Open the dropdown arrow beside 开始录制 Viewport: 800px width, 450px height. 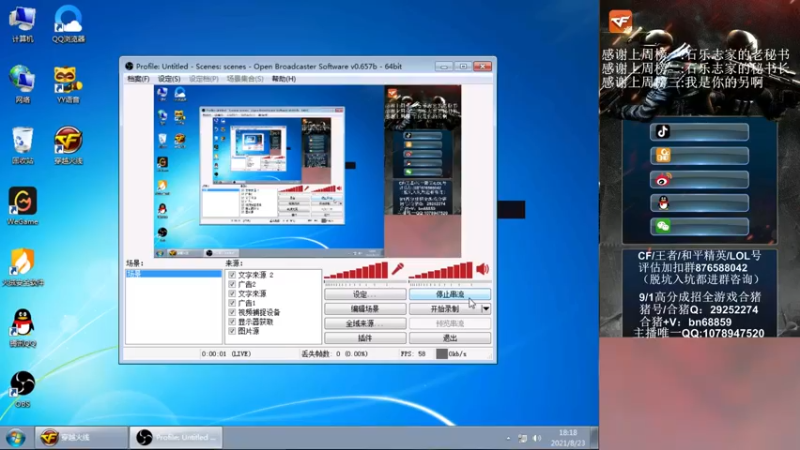click(486, 309)
